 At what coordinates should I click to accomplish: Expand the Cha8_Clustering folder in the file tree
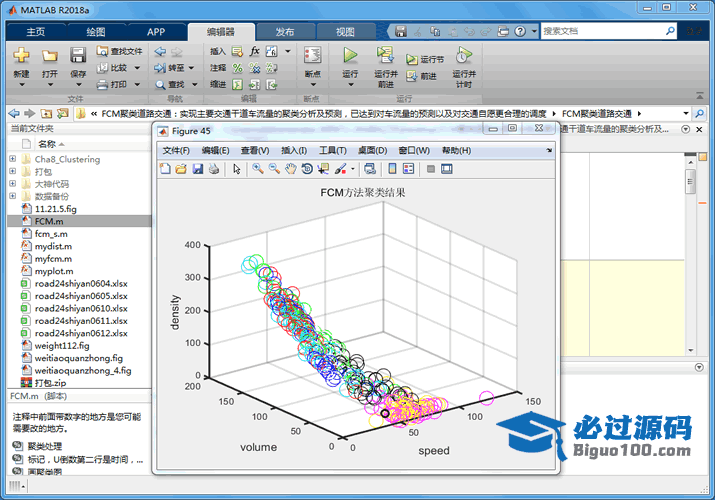[x=13, y=159]
